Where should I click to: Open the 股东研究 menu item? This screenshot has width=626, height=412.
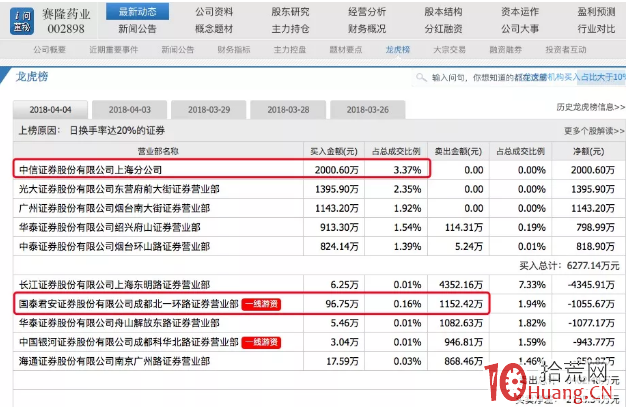tap(290, 12)
